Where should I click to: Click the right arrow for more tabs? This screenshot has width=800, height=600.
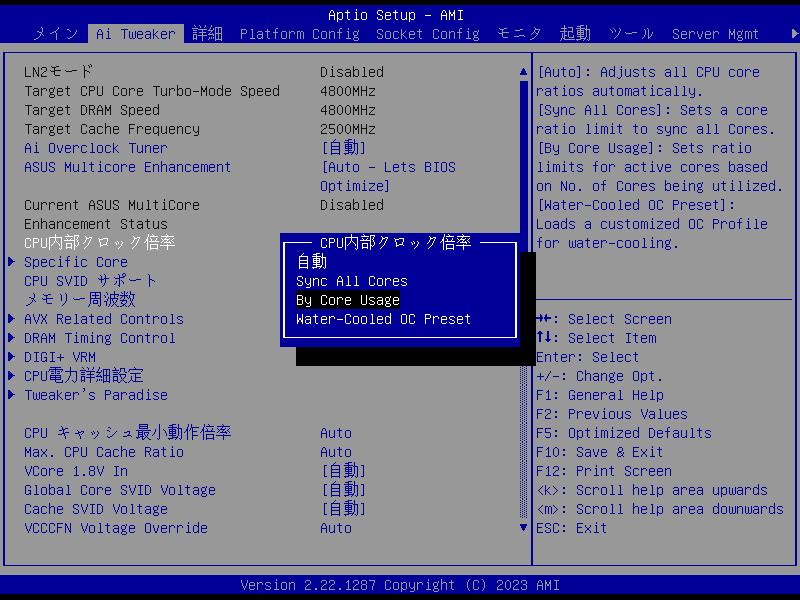tap(794, 34)
